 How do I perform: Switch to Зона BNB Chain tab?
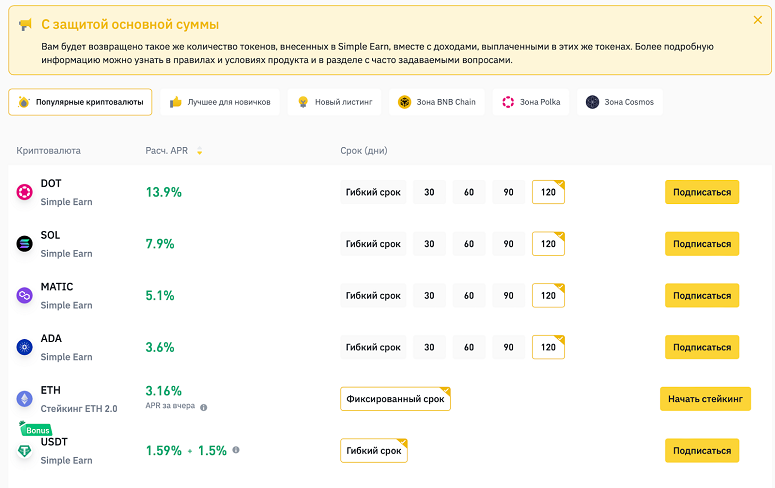(437, 102)
